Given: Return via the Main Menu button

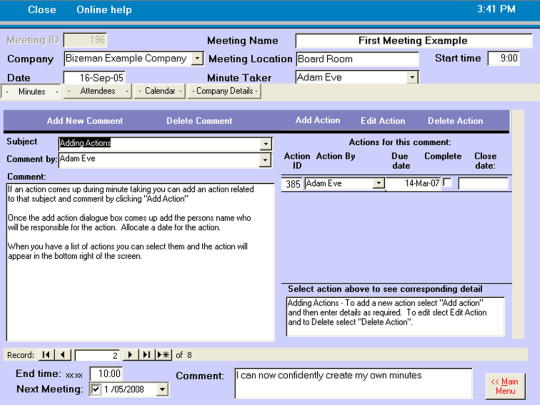Looking at the screenshot, I should pos(505,386).
